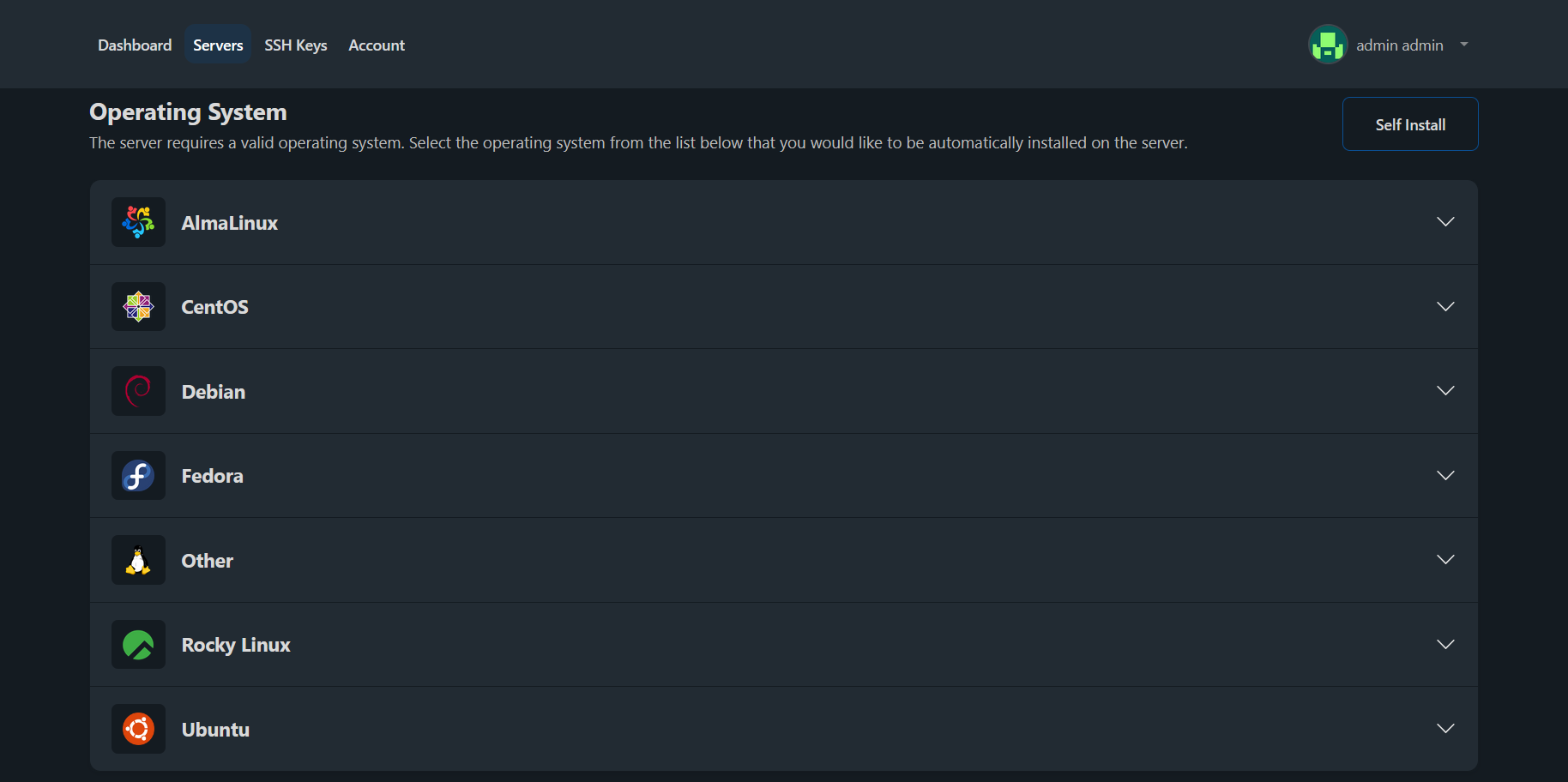The height and width of the screenshot is (782, 1568).
Task: Click the AlmaLinux logo icon
Action: click(x=138, y=222)
